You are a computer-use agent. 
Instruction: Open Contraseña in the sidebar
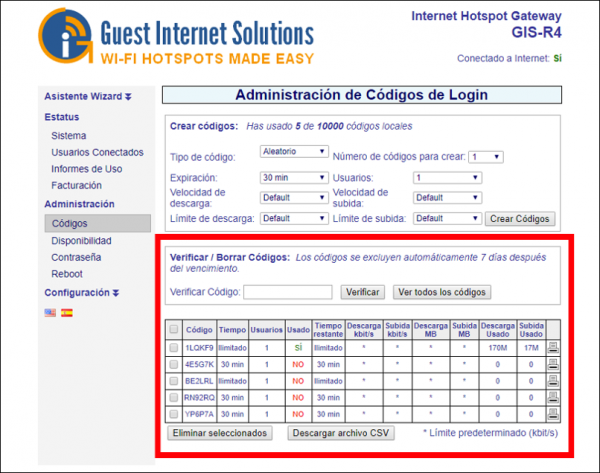[76, 257]
